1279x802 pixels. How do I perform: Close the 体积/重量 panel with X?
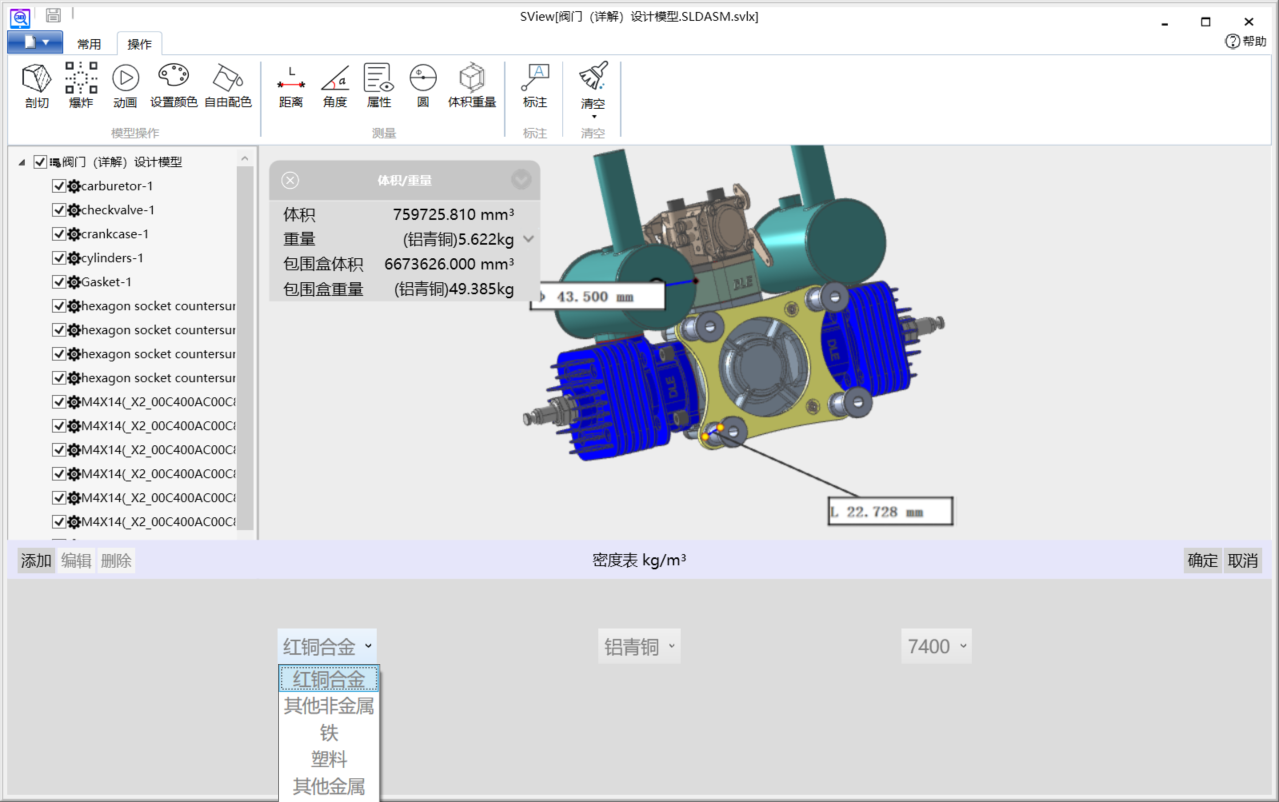click(290, 180)
